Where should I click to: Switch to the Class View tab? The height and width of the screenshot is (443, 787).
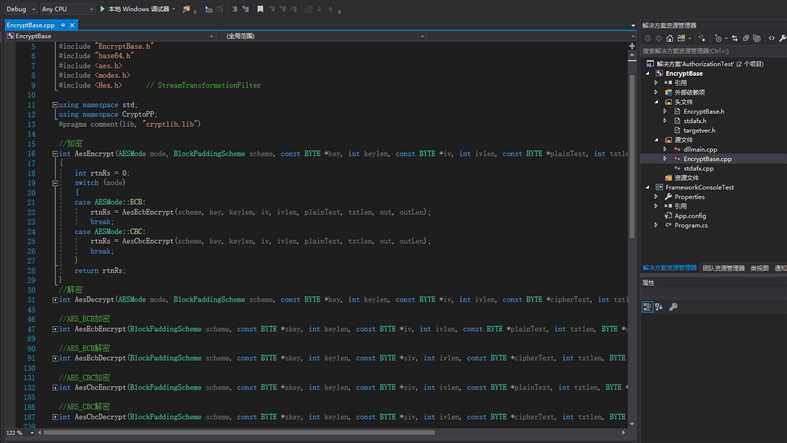coord(759,268)
